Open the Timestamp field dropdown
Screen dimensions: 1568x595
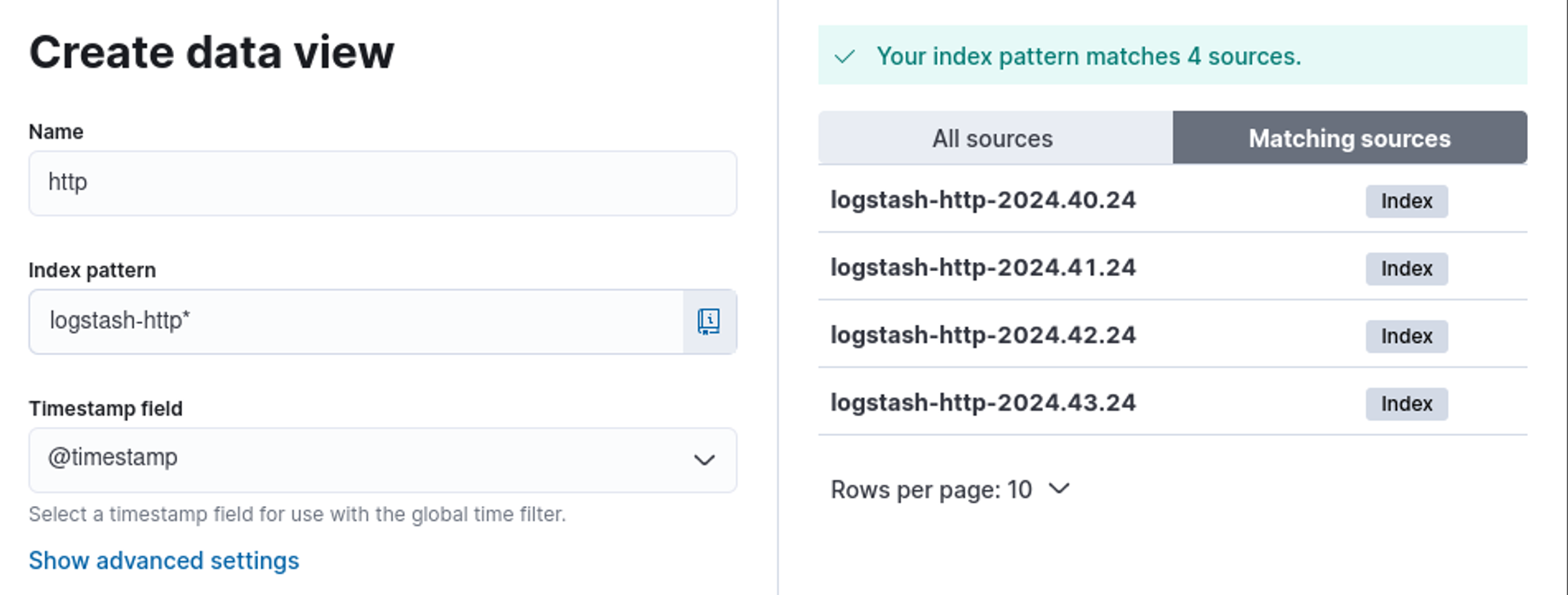click(x=382, y=460)
